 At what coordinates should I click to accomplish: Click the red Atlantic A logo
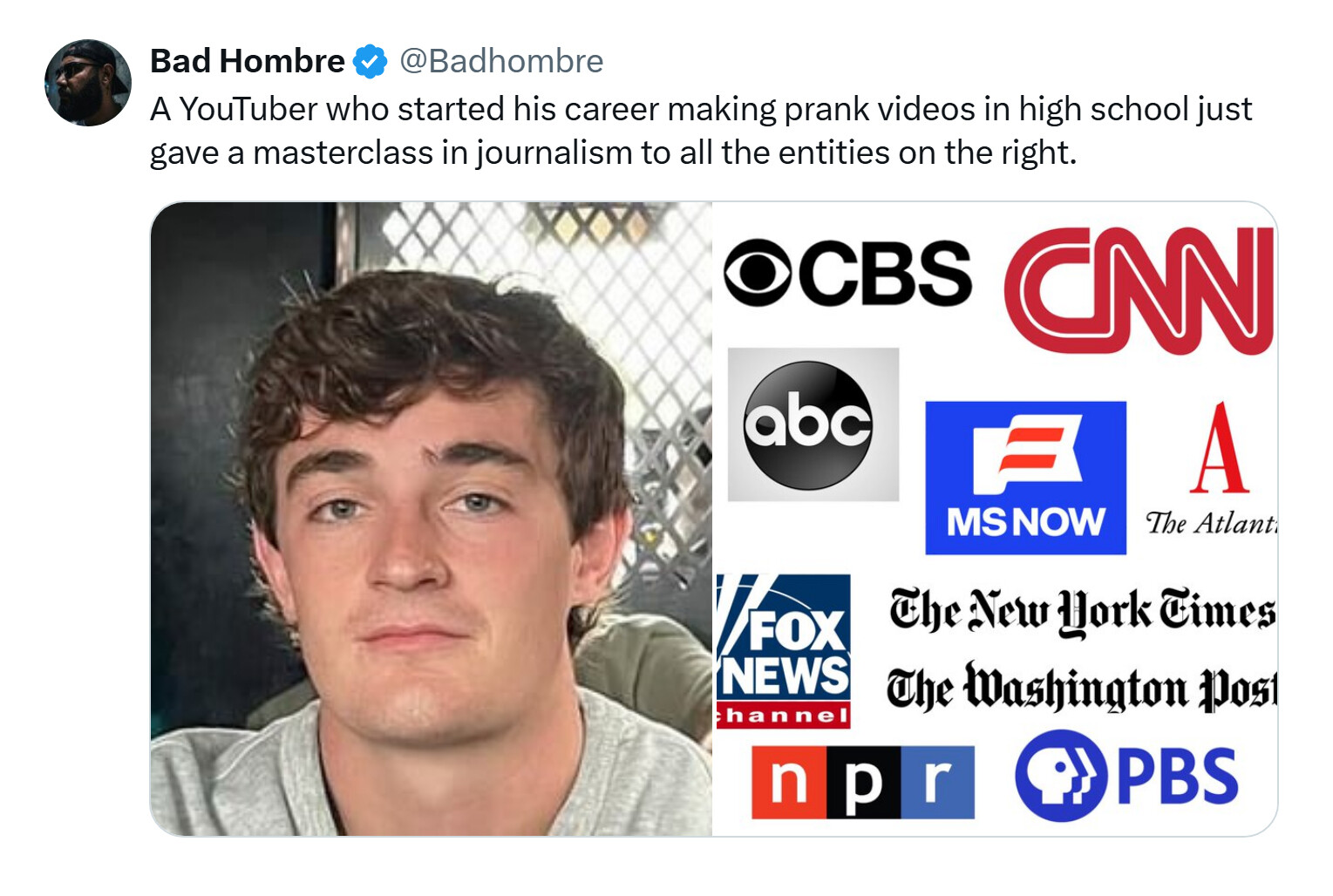(1220, 448)
